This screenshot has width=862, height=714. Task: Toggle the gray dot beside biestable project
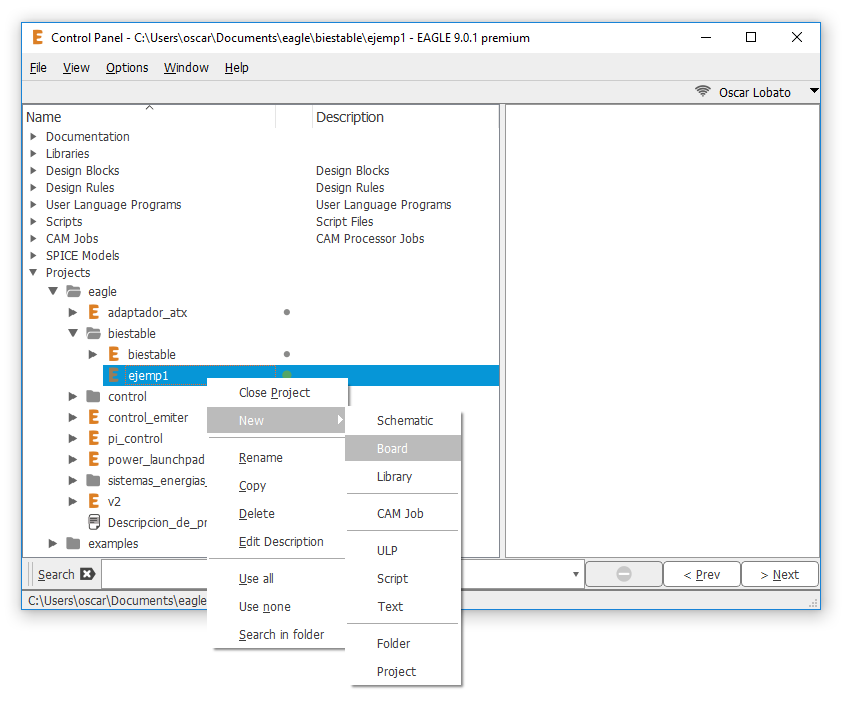[287, 354]
